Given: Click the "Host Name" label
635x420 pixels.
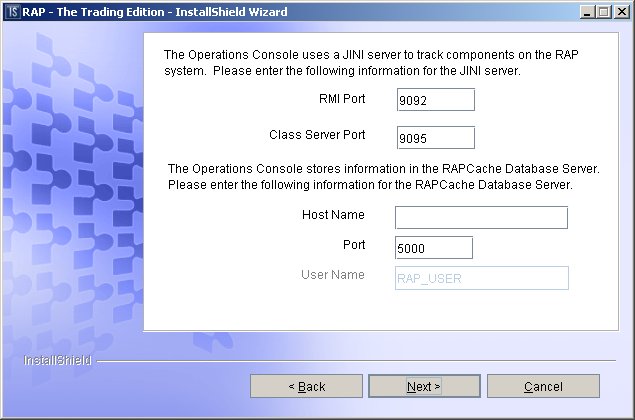Looking at the screenshot, I should click(333, 215).
